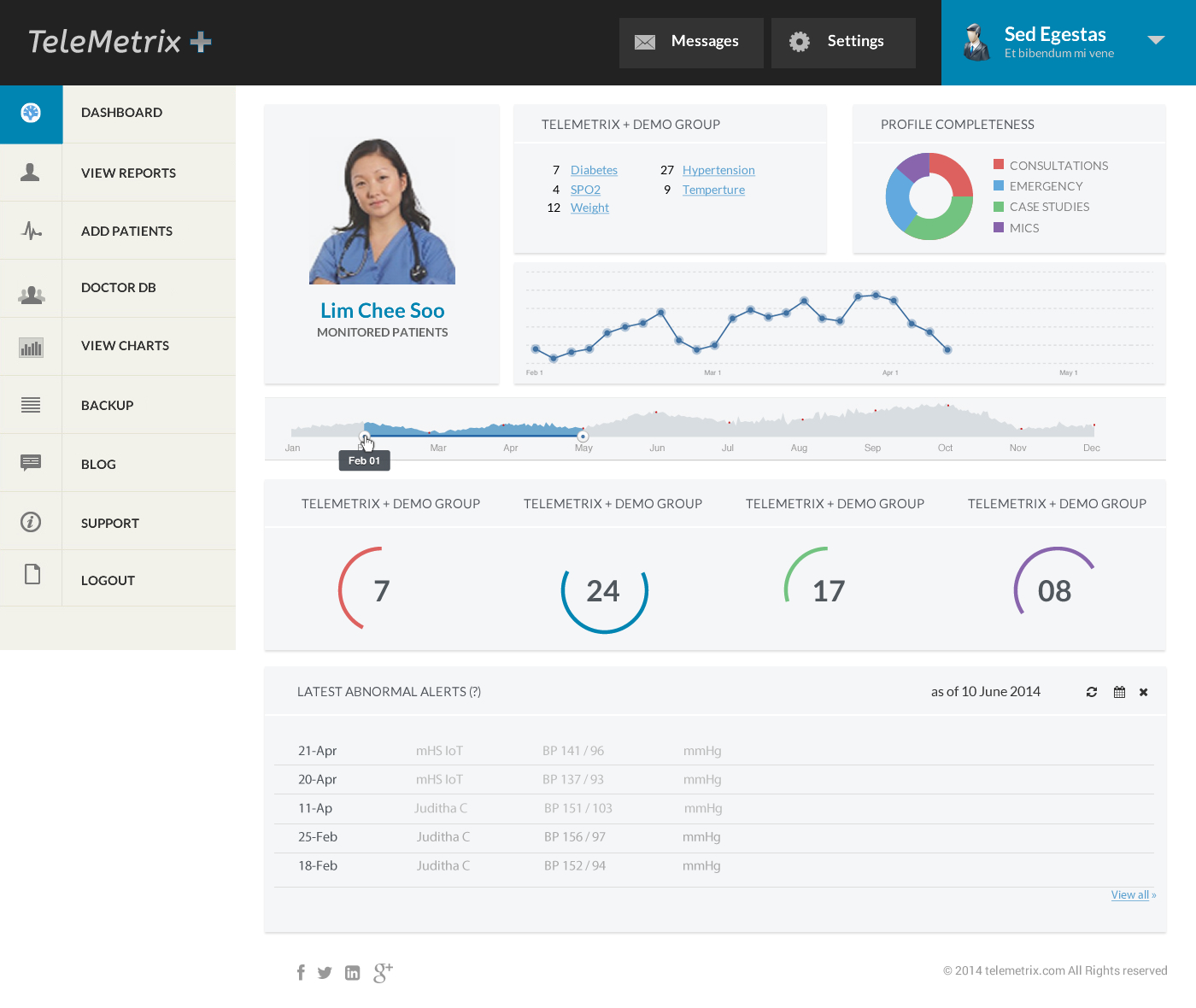The width and height of the screenshot is (1196, 1008).
Task: Click the May range slider end handle
Action: click(x=583, y=436)
